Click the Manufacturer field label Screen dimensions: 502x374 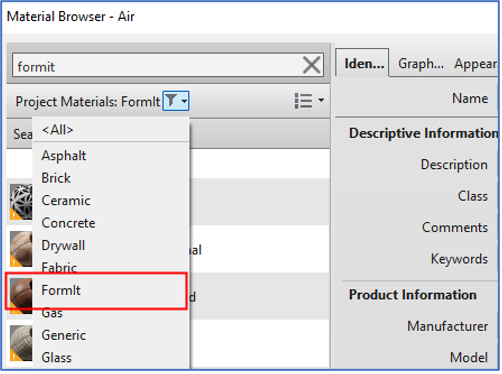(x=447, y=326)
